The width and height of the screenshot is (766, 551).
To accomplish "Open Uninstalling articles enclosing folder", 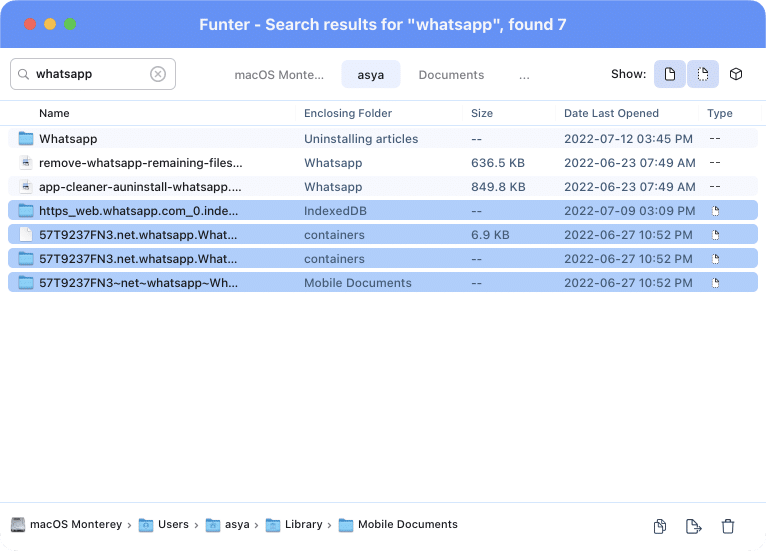I will (x=361, y=139).
